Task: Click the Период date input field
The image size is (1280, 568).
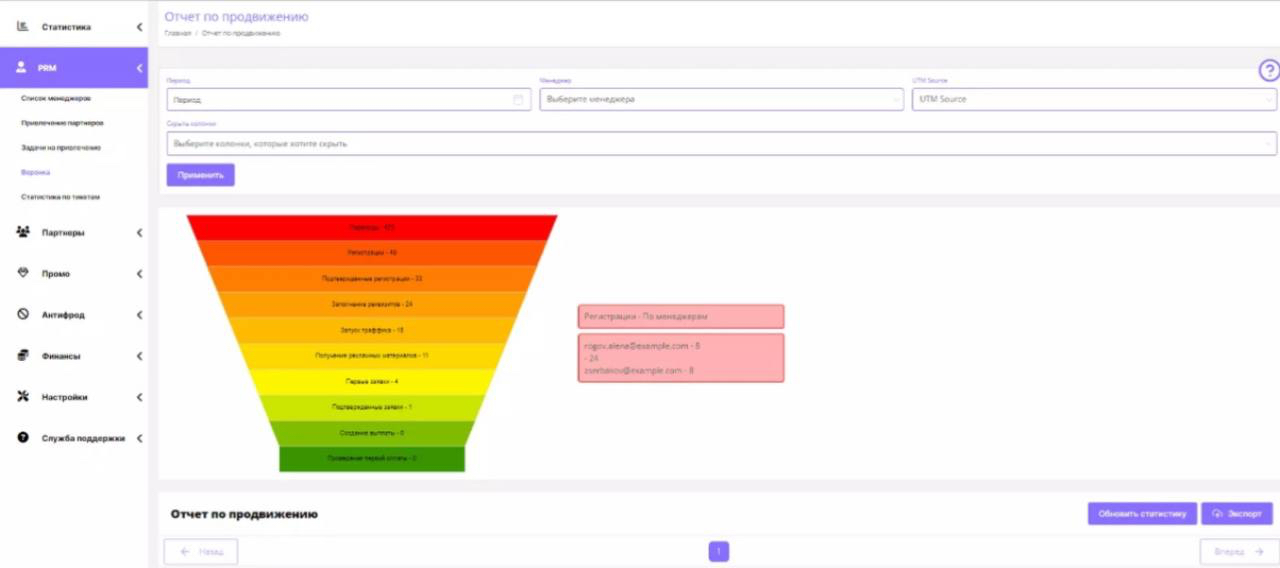Action: (349, 99)
